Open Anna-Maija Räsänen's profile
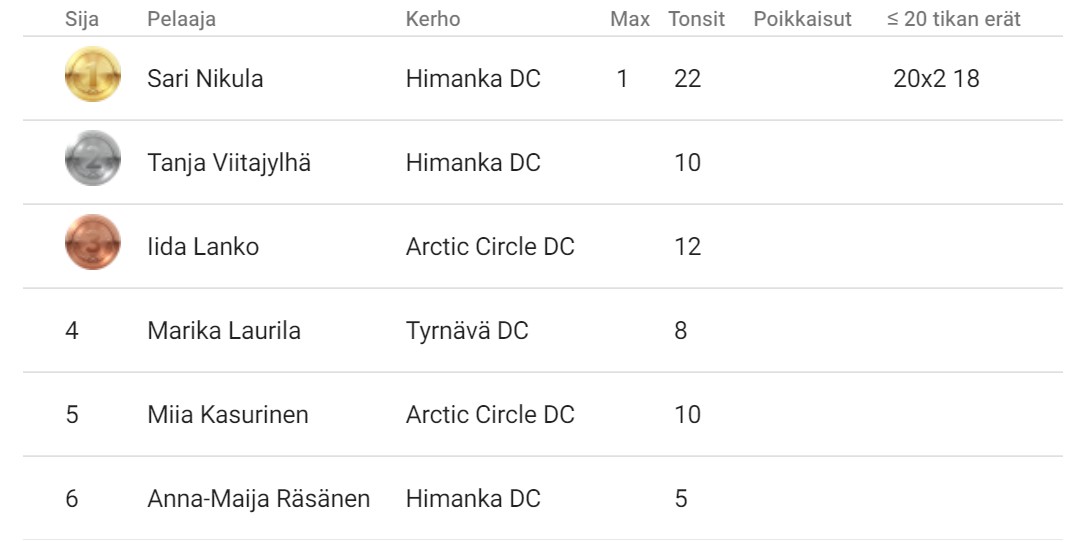1071x542 pixels. (259, 498)
